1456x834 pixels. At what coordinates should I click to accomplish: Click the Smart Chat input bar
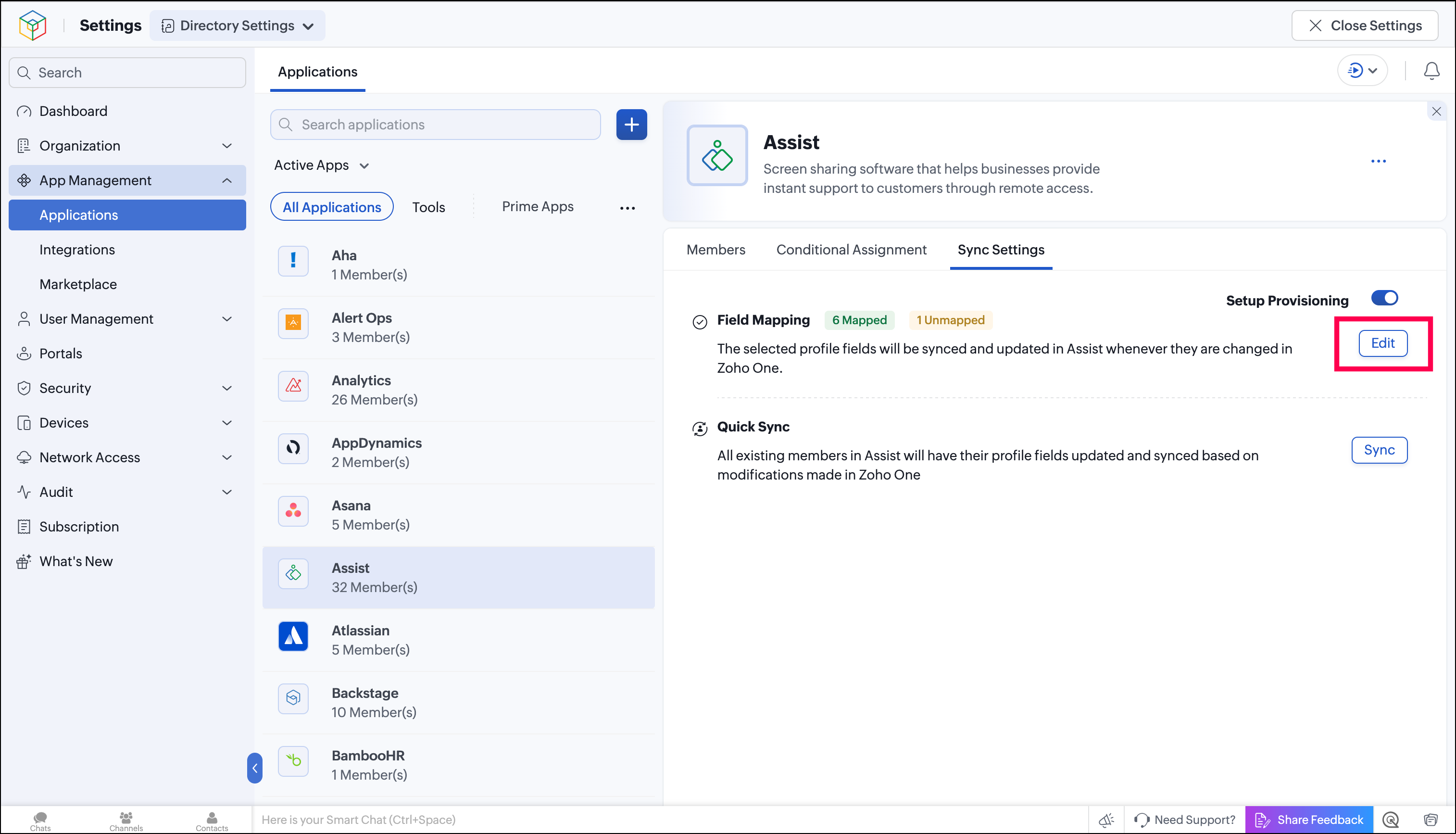pos(670,820)
